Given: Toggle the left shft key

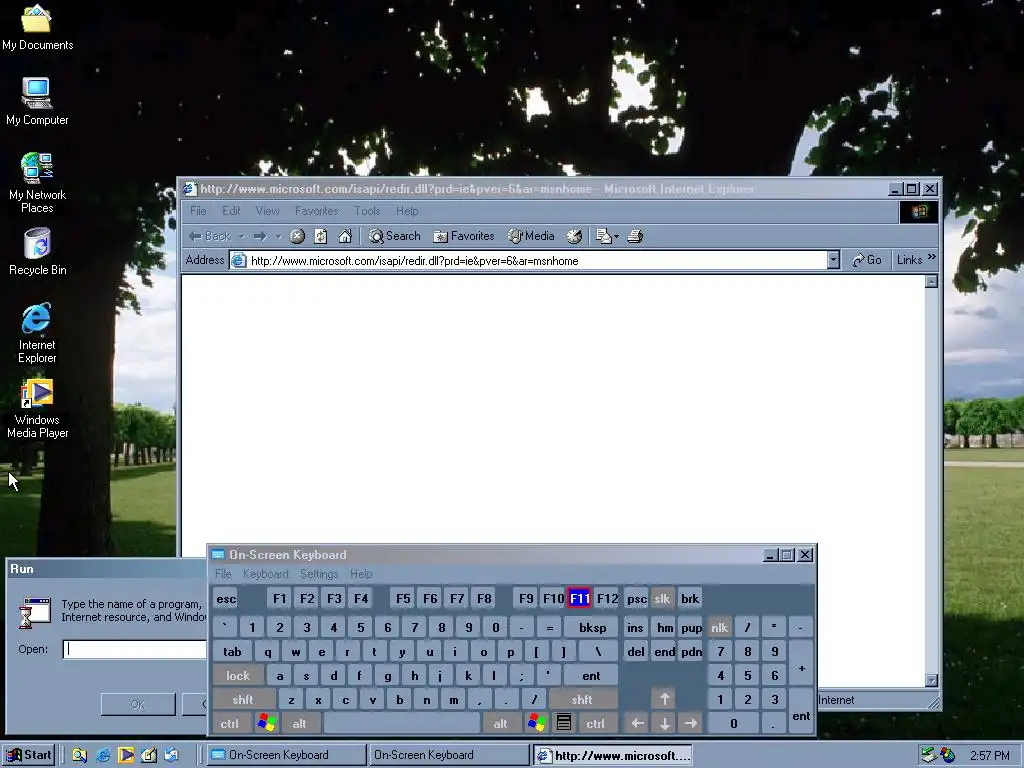Looking at the screenshot, I should coord(242,699).
